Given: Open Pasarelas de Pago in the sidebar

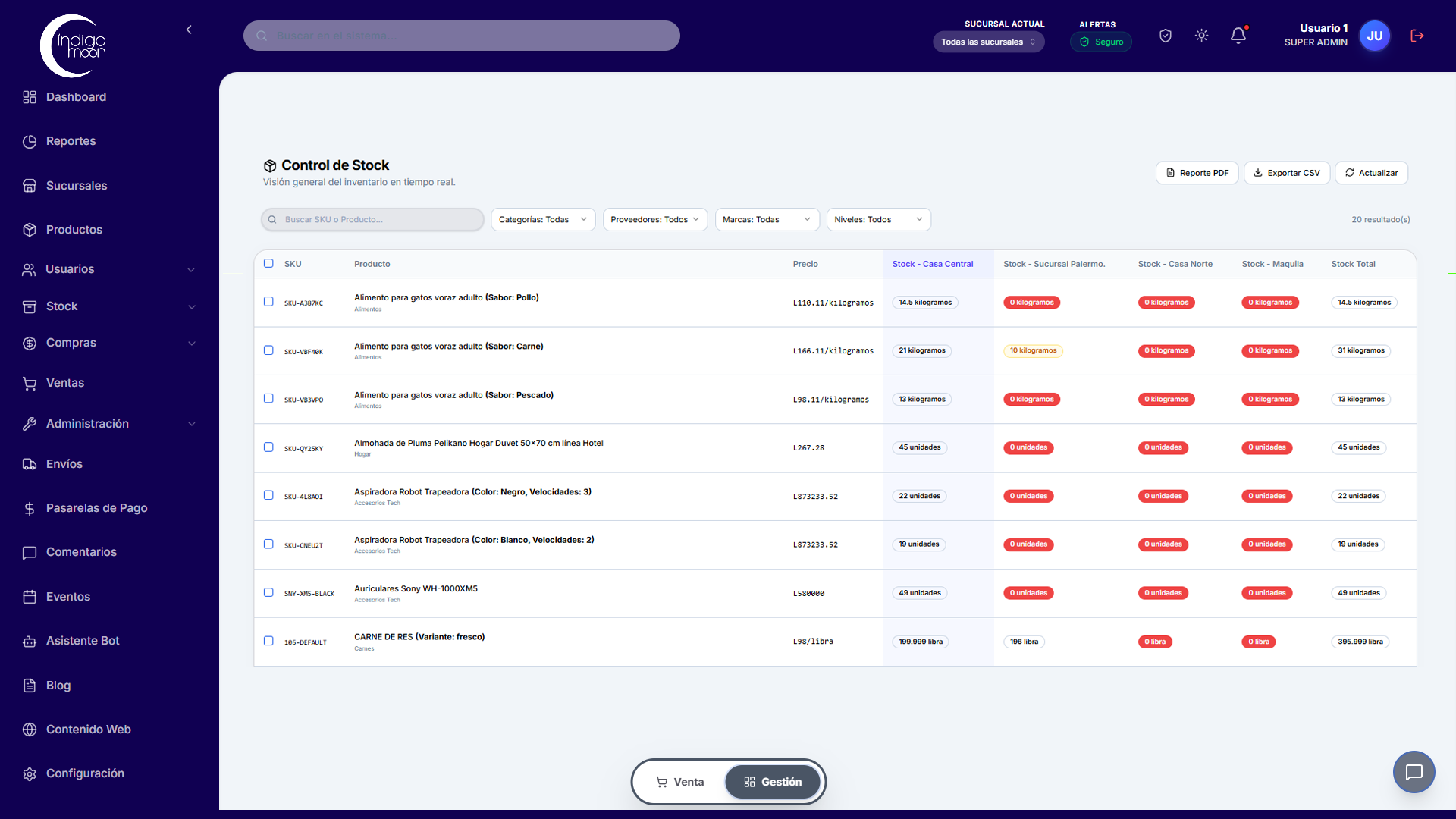Looking at the screenshot, I should click(x=96, y=507).
